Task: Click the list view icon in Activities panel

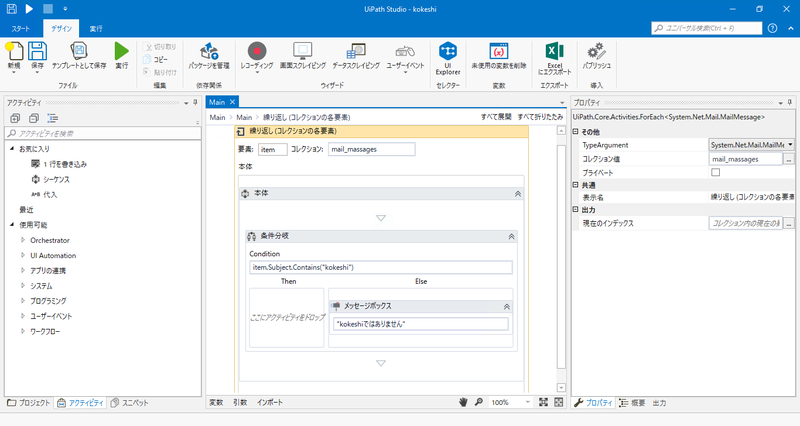Action: pyautogui.click(x=53, y=118)
